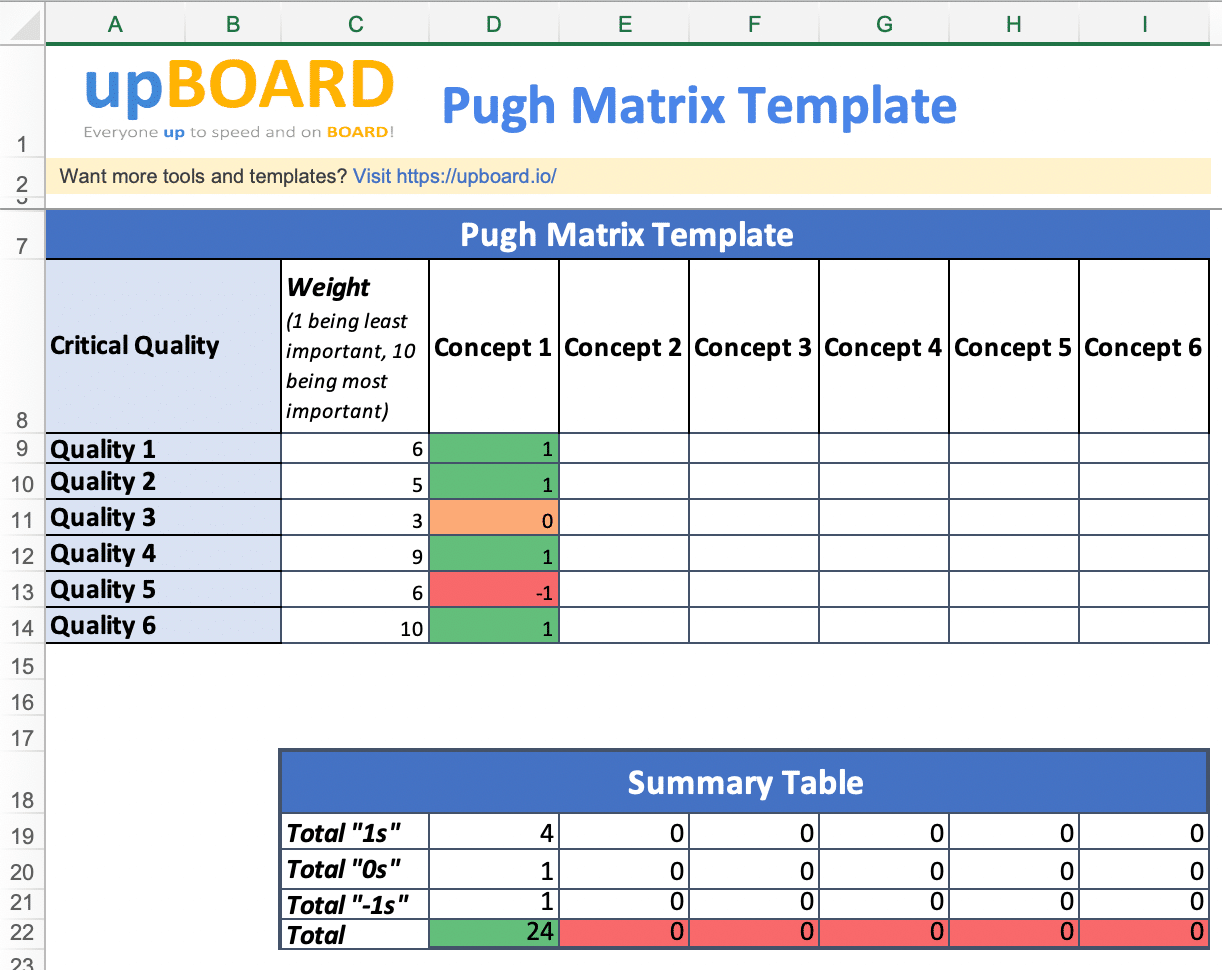Select the Quality 6 label cell
The image size is (1222, 970).
[164, 625]
